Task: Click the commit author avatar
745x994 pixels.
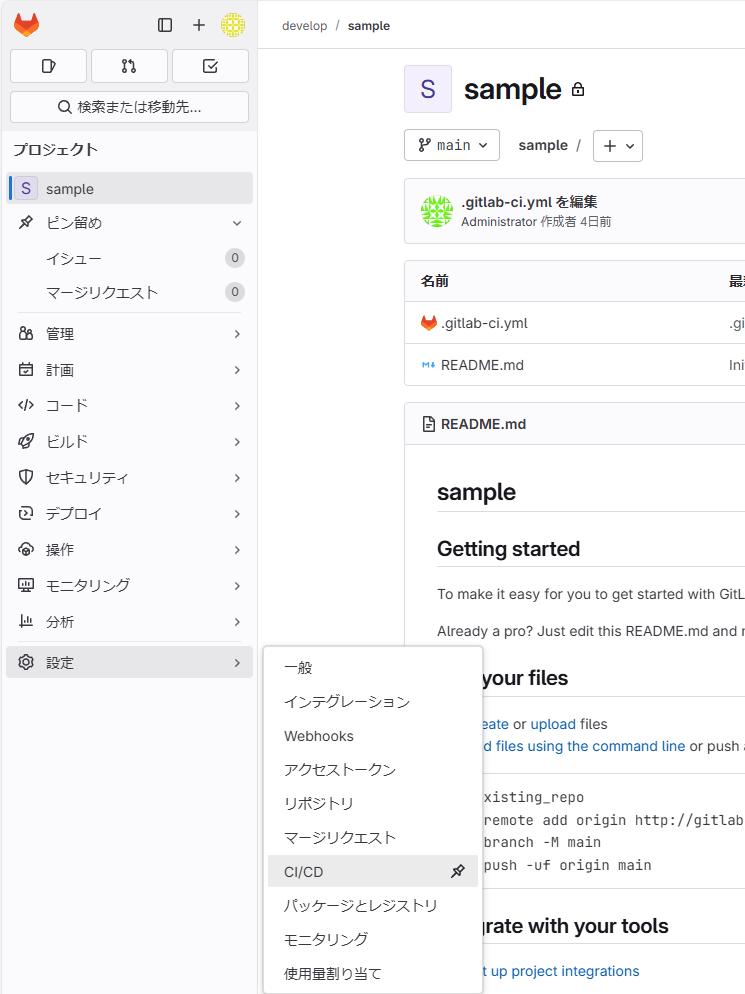Action: tap(437, 211)
